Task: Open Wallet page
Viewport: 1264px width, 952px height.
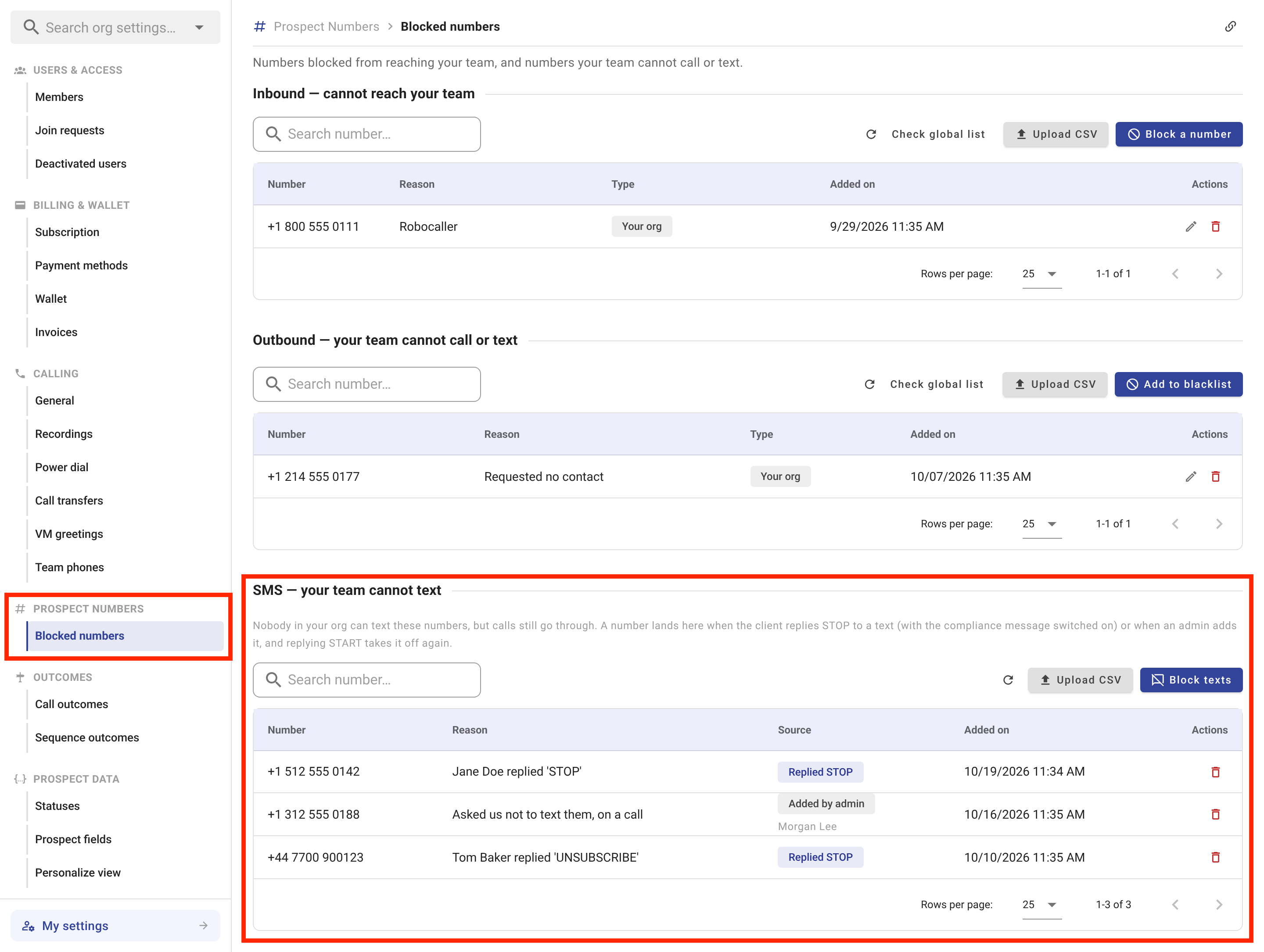Action: (51, 299)
